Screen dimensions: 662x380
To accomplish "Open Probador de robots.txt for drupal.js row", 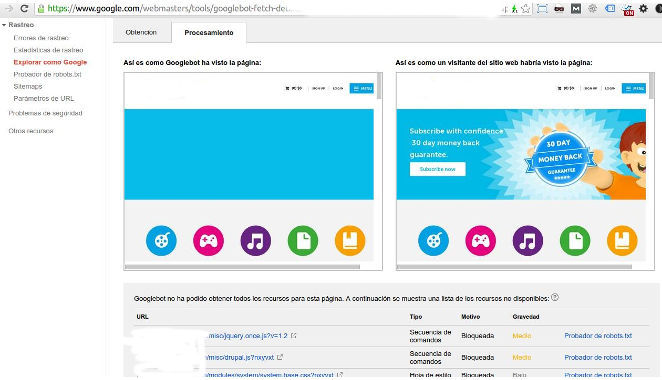I will point(598,357).
